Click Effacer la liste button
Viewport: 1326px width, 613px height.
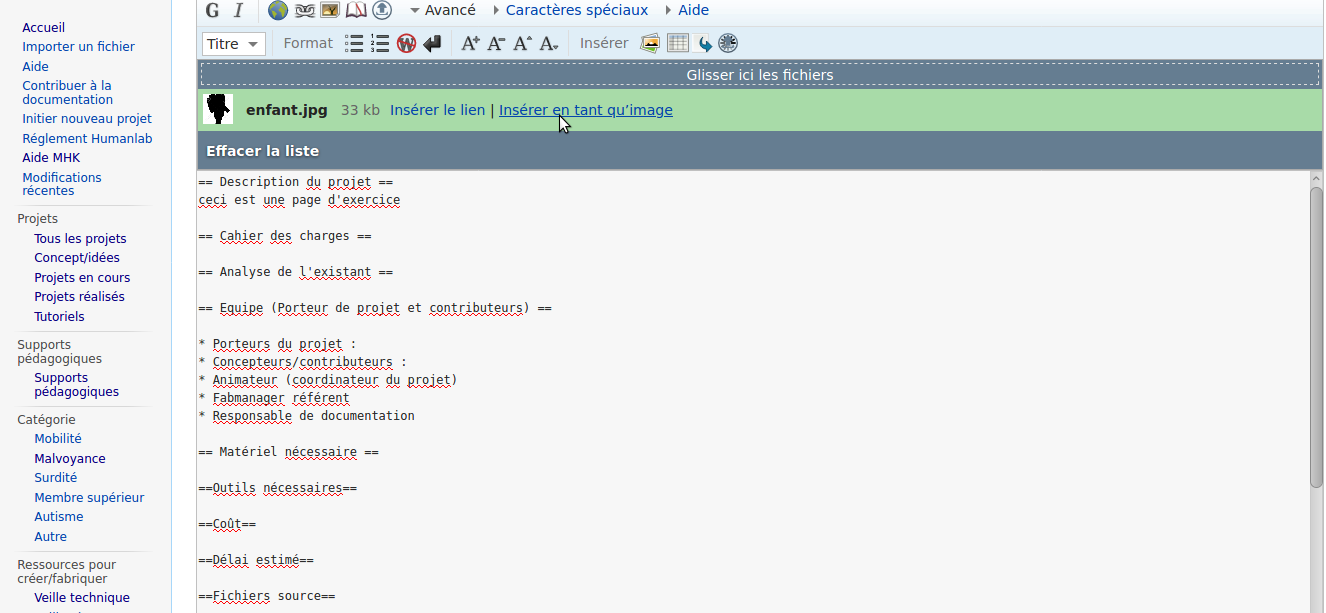[262, 151]
